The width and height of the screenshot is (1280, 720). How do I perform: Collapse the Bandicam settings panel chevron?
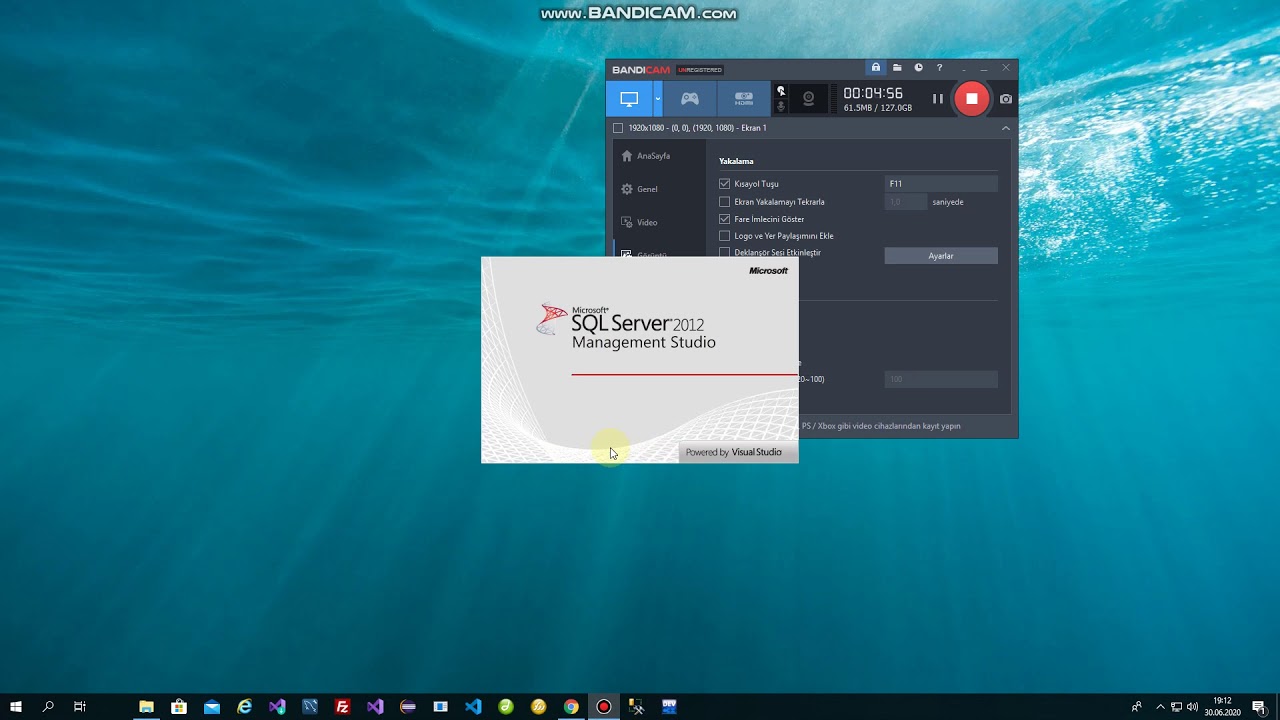pos(1006,128)
